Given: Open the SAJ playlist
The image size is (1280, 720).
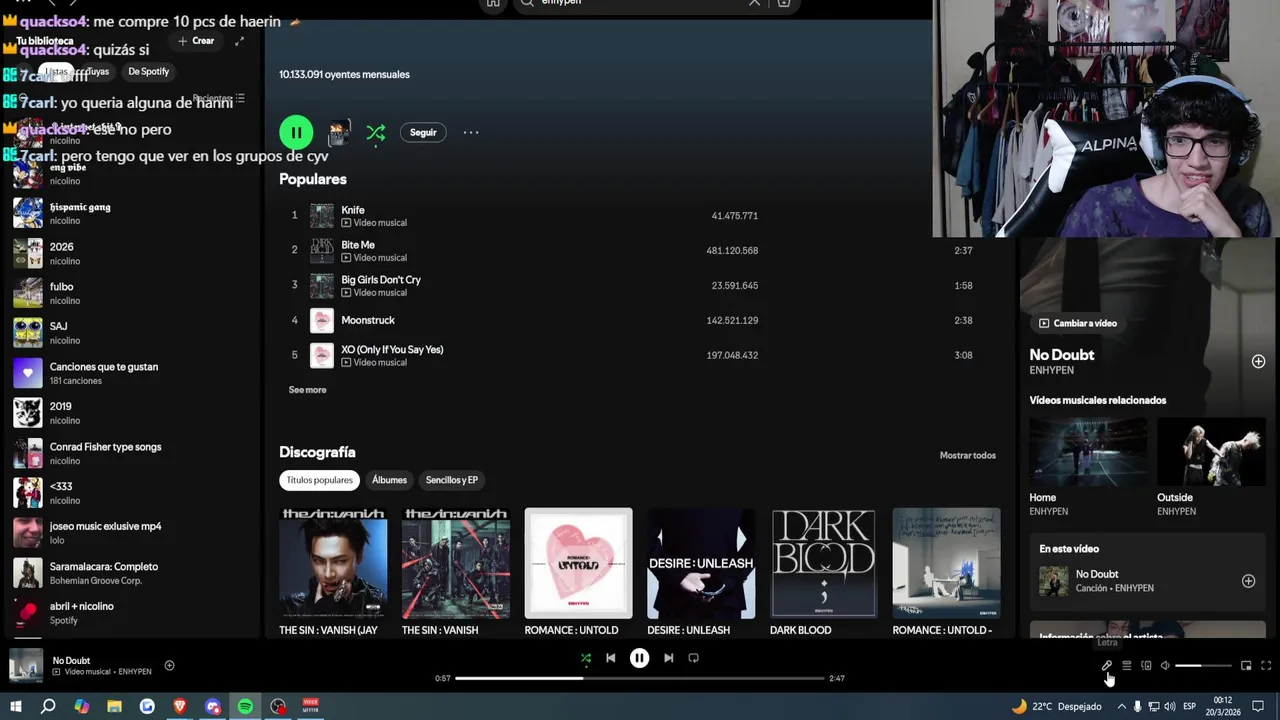Looking at the screenshot, I should coord(130,333).
